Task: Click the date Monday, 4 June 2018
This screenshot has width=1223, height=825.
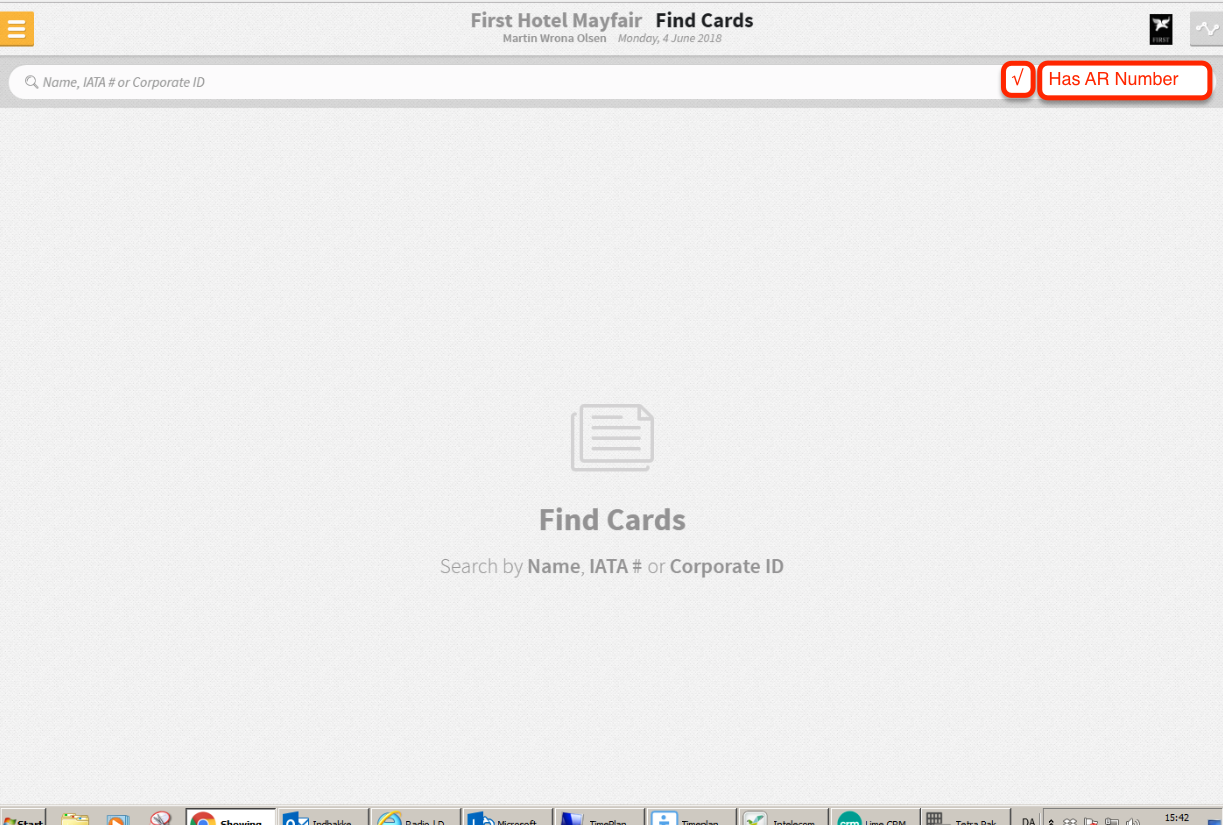Action: pos(669,39)
